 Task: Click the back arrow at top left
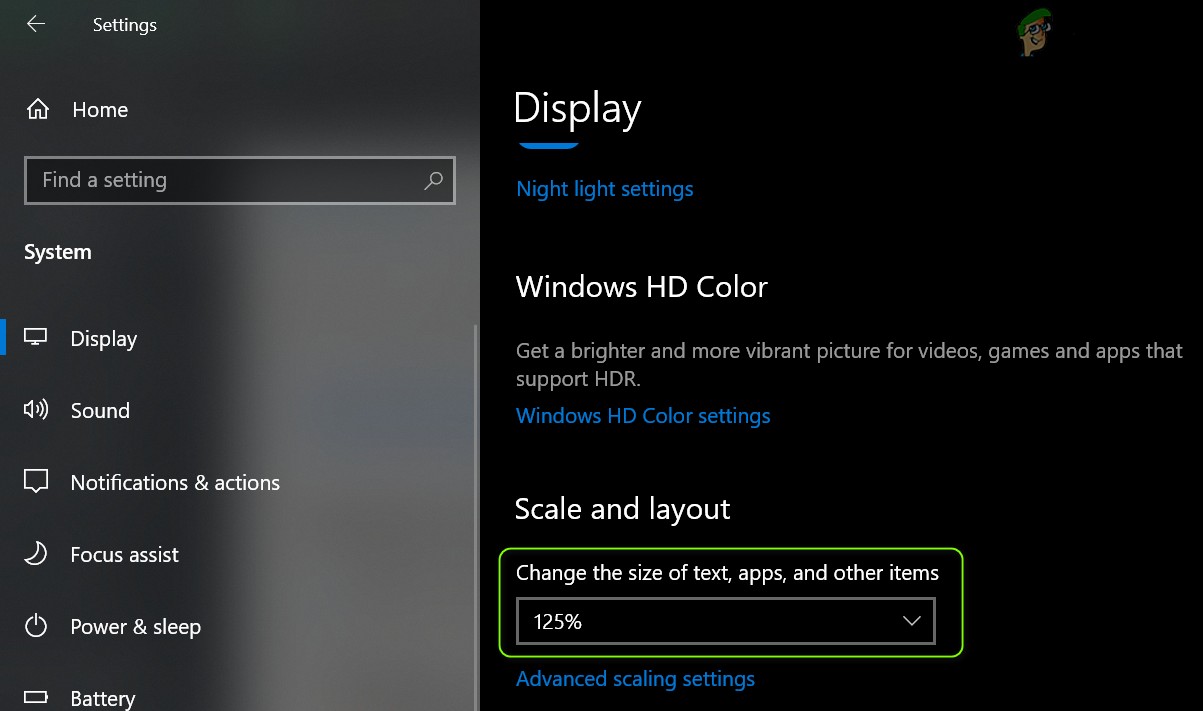point(35,24)
